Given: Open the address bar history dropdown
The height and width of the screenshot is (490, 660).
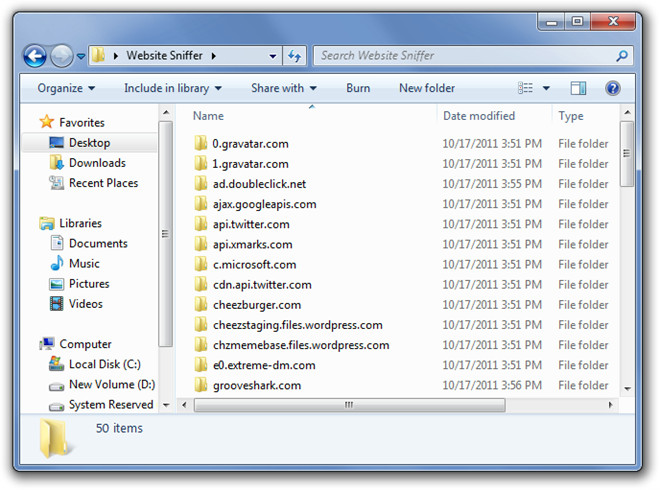Looking at the screenshot, I should tap(273, 56).
